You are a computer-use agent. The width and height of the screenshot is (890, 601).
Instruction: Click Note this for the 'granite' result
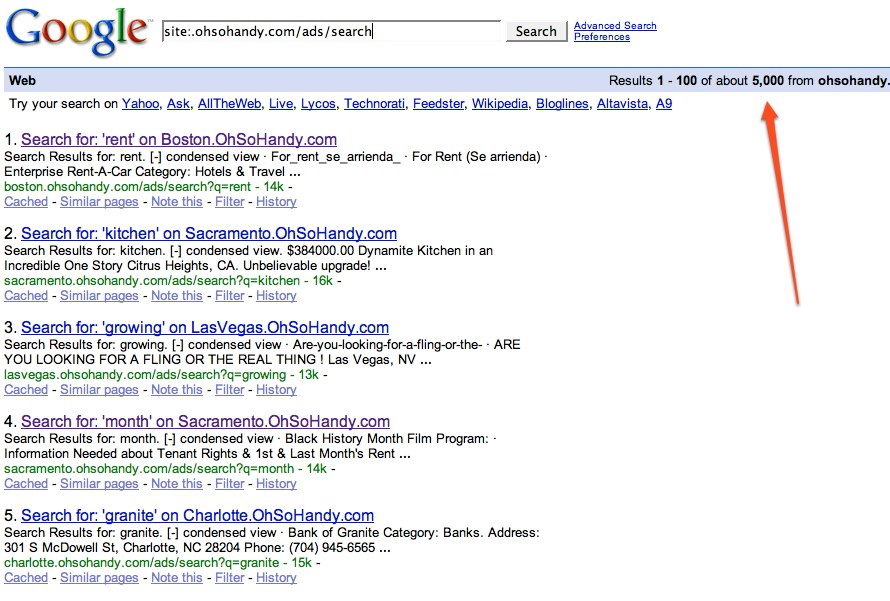click(177, 578)
